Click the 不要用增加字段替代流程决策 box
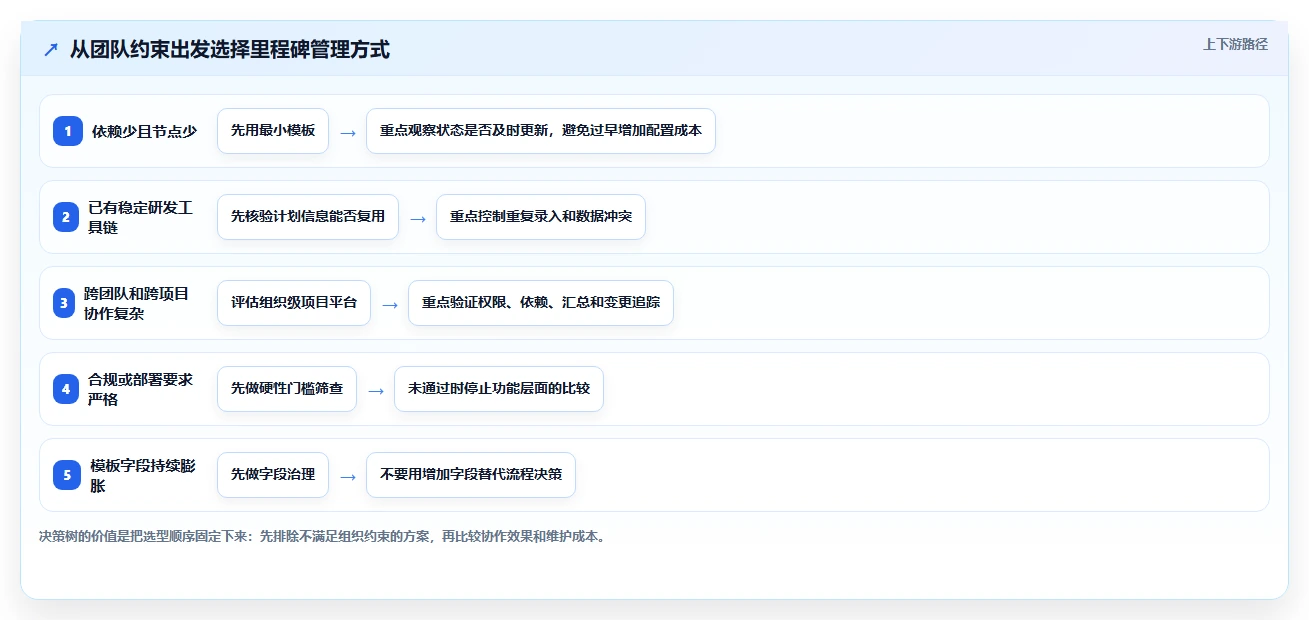This screenshot has height=620, width=1309. [x=471, y=475]
